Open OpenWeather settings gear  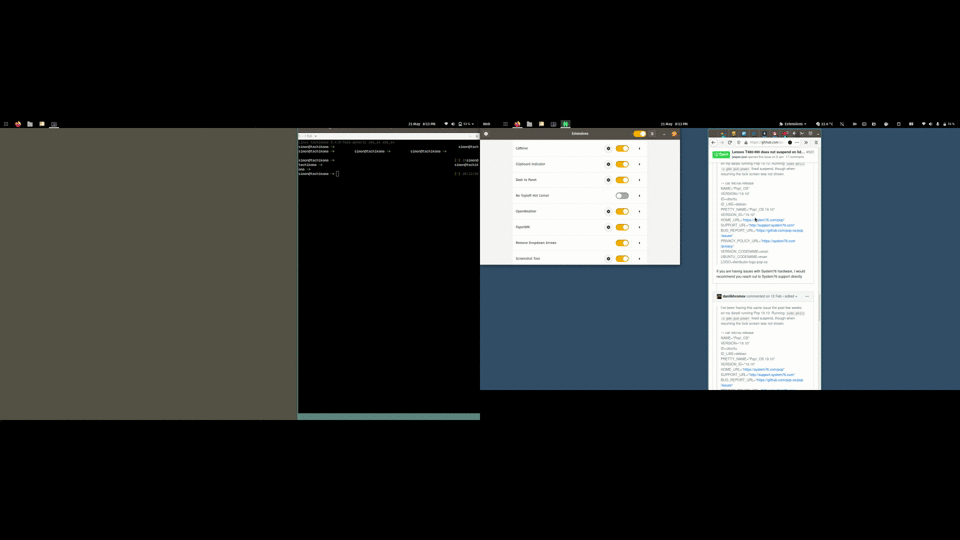(x=608, y=211)
